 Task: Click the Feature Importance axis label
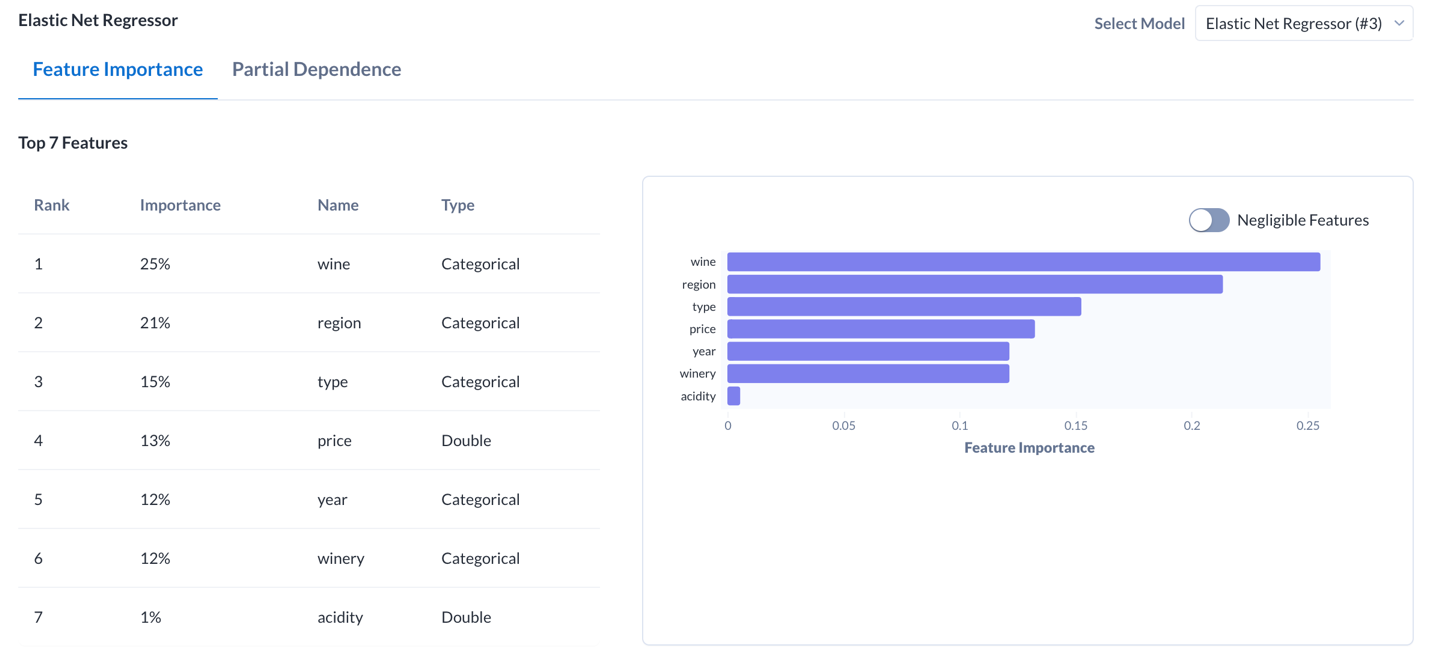click(1029, 447)
